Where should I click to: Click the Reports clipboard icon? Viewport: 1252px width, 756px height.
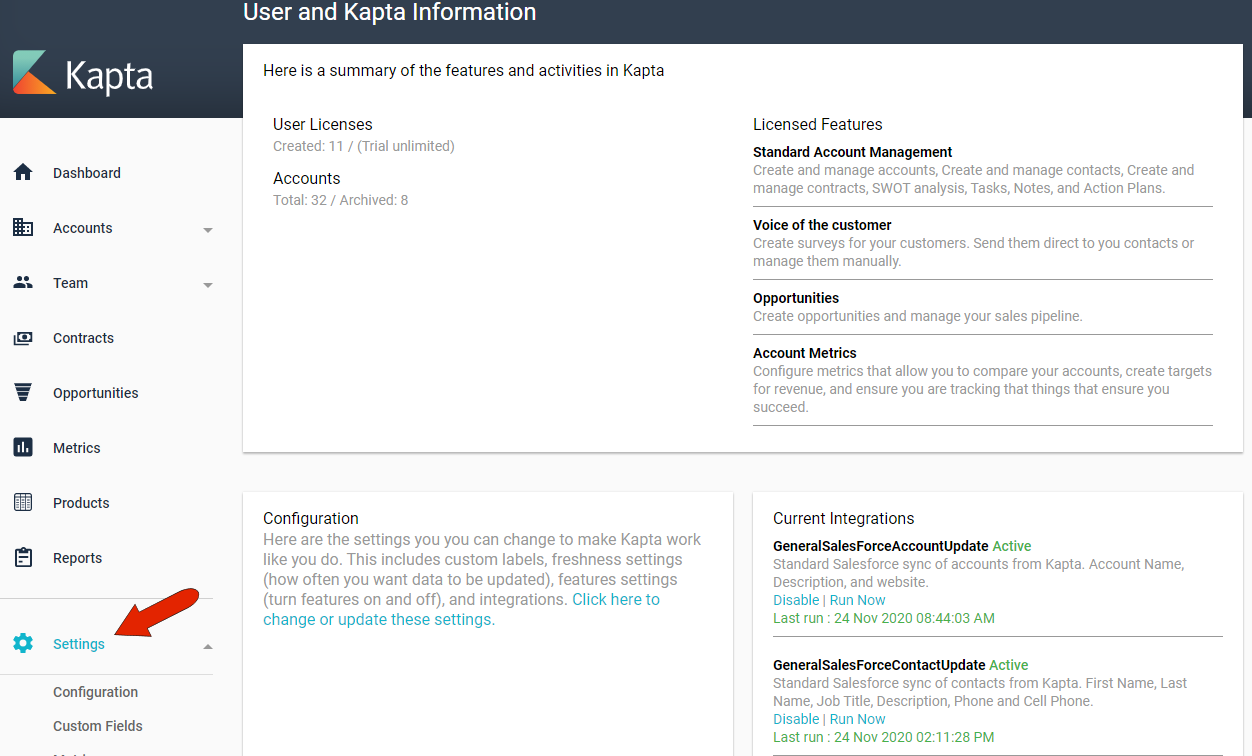point(23,557)
